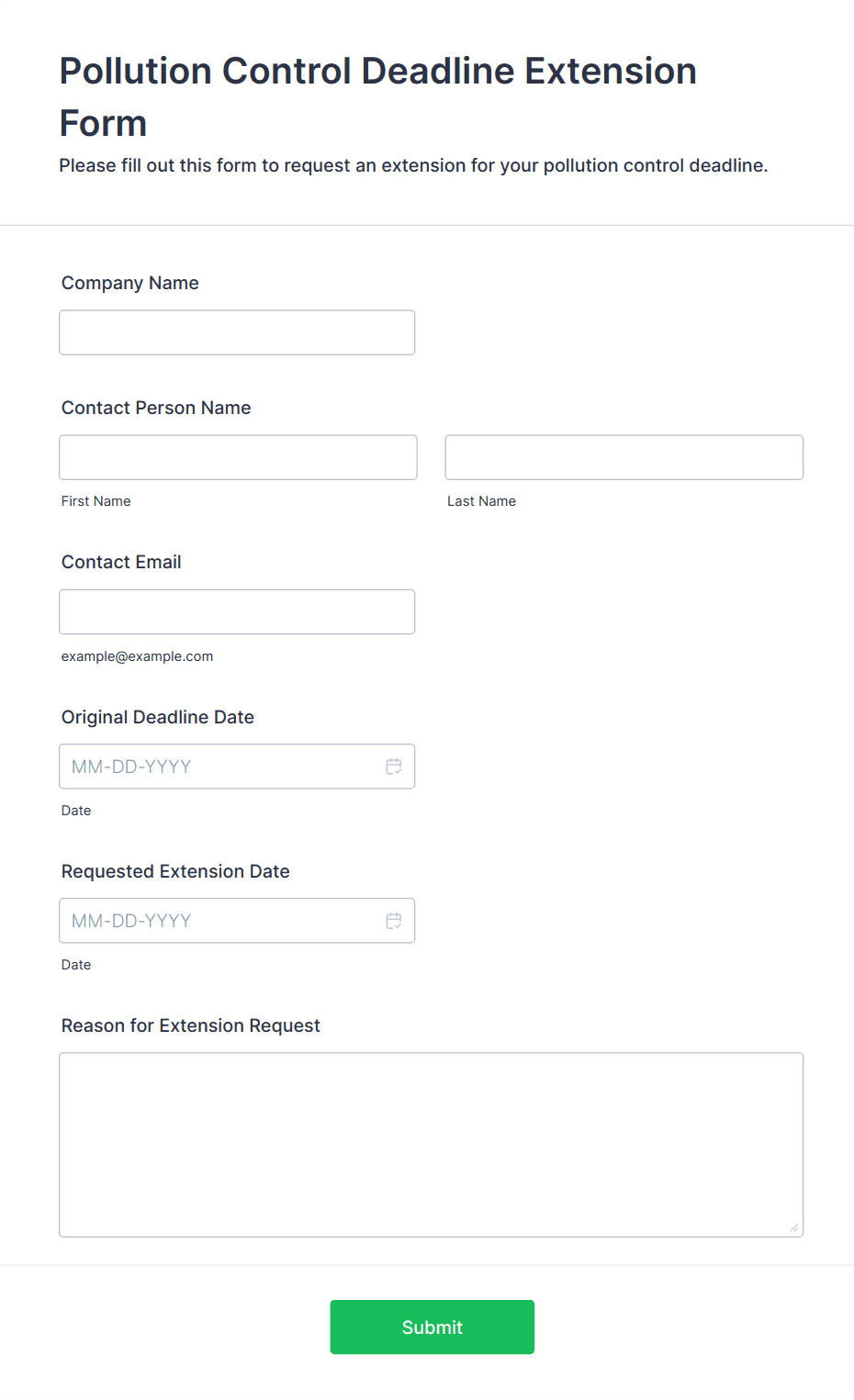Click the First Name sublabel
The width and height of the screenshot is (854, 1400).
[x=96, y=501]
